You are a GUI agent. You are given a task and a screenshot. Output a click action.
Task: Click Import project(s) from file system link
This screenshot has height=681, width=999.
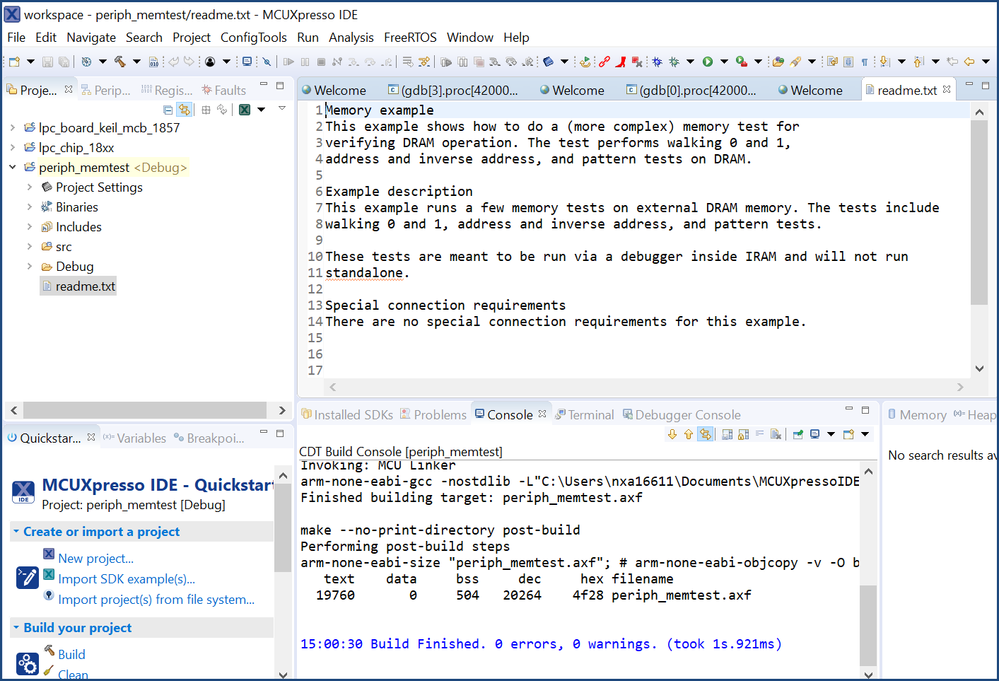coord(156,599)
